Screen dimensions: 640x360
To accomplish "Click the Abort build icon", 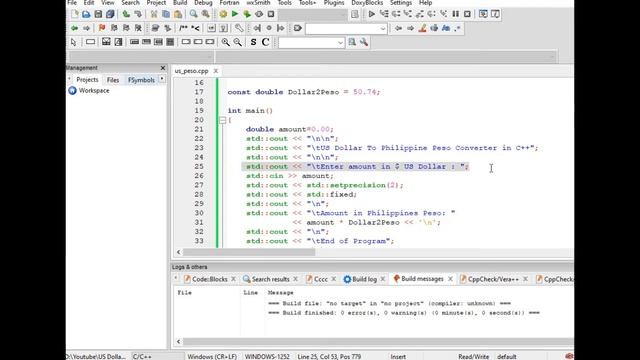I will point(271,14).
